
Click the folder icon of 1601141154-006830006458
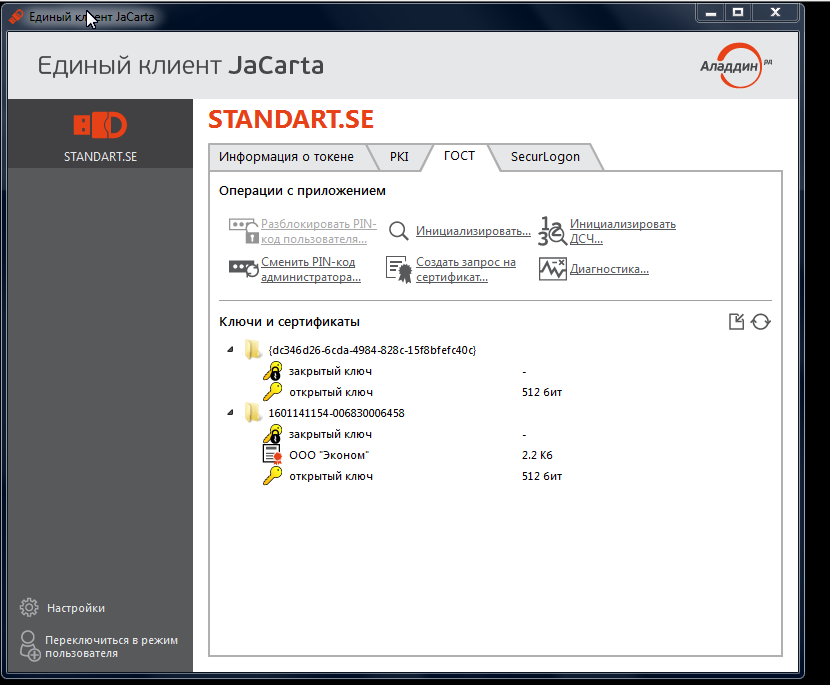253,413
